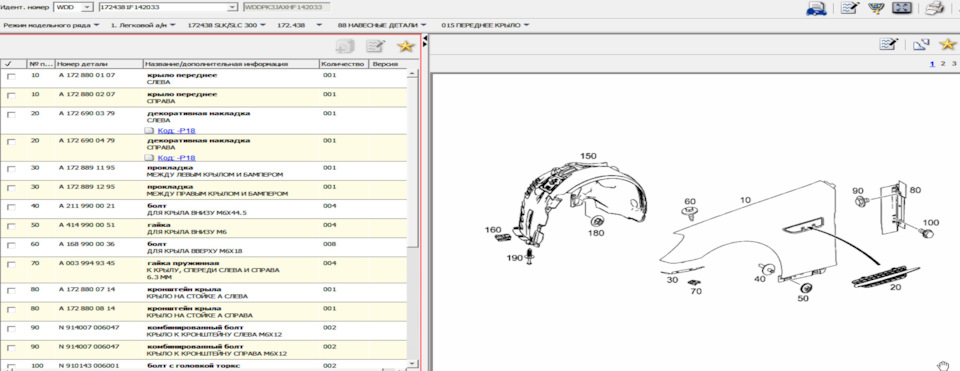The image size is (960, 371).
Task: Select the крыло переднее СЛЕВА row text
Action: pyautogui.click(x=182, y=78)
